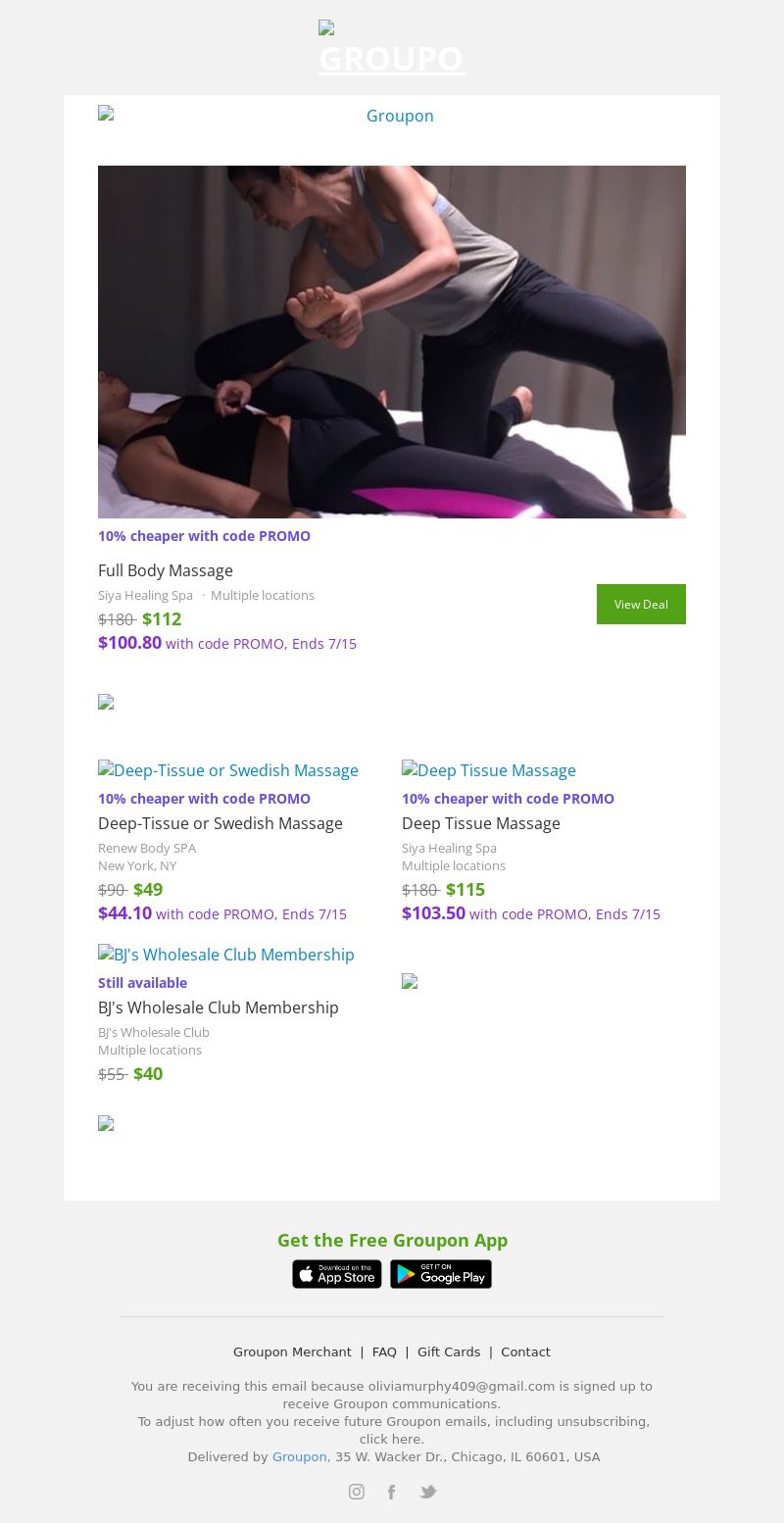Click the Contact footer link

pyautogui.click(x=525, y=1351)
